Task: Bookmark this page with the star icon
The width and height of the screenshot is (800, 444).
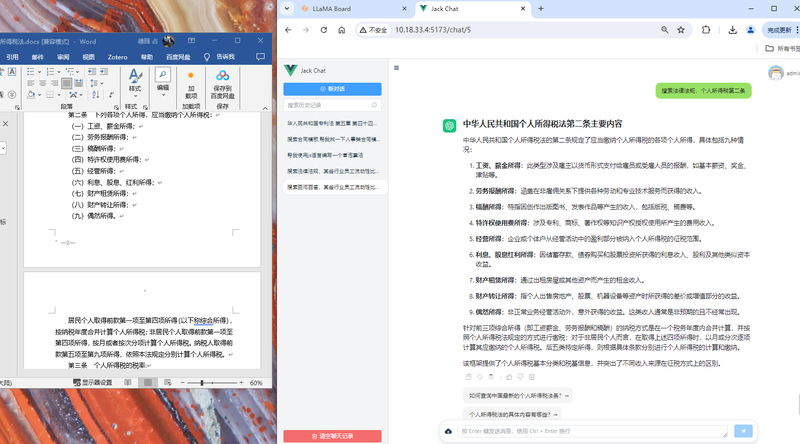Action: (681, 30)
